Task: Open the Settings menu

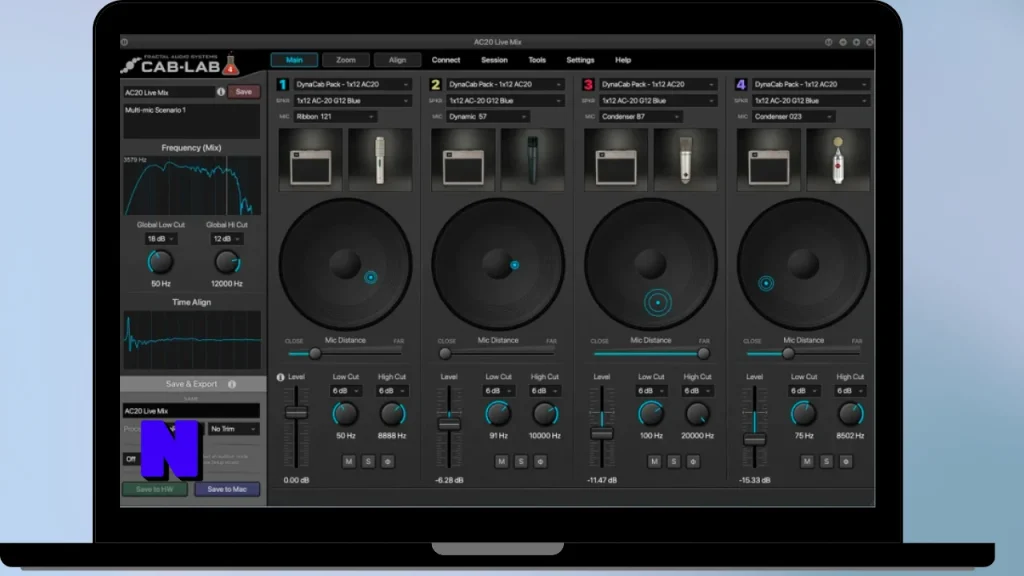Action: [581, 60]
